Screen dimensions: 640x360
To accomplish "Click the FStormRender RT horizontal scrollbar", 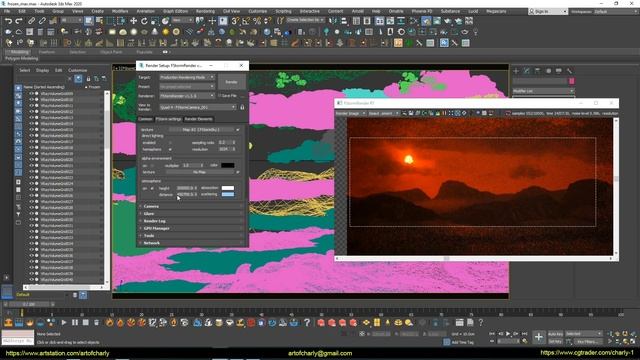I will tap(473, 258).
